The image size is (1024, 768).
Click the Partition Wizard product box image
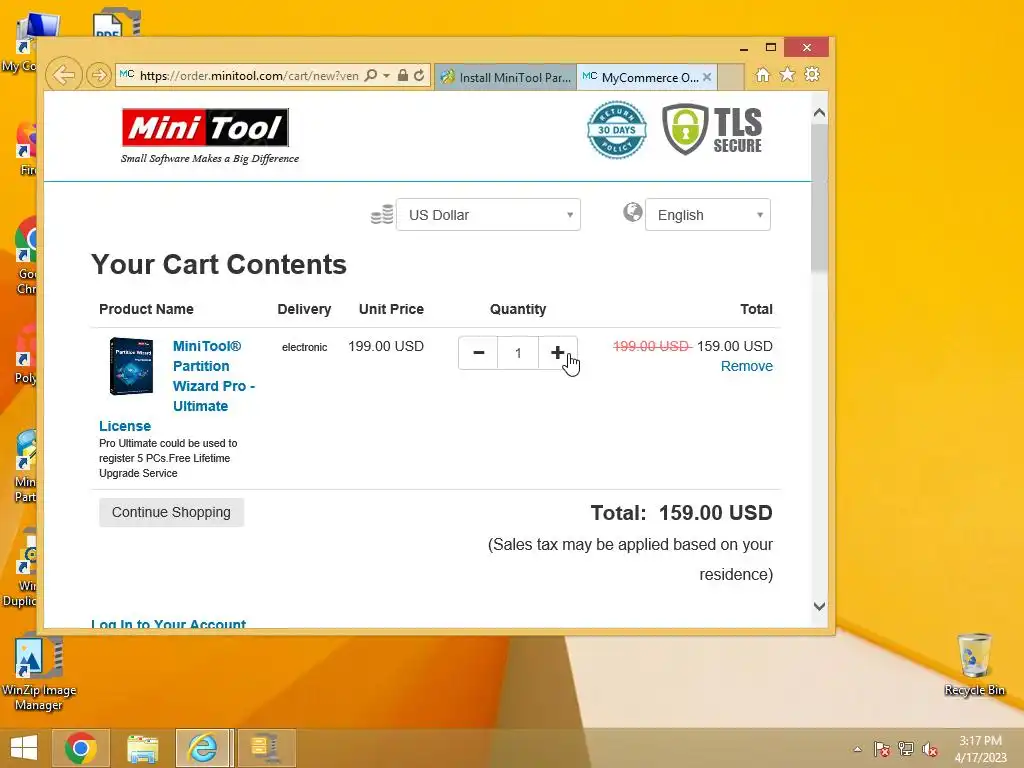(x=131, y=366)
